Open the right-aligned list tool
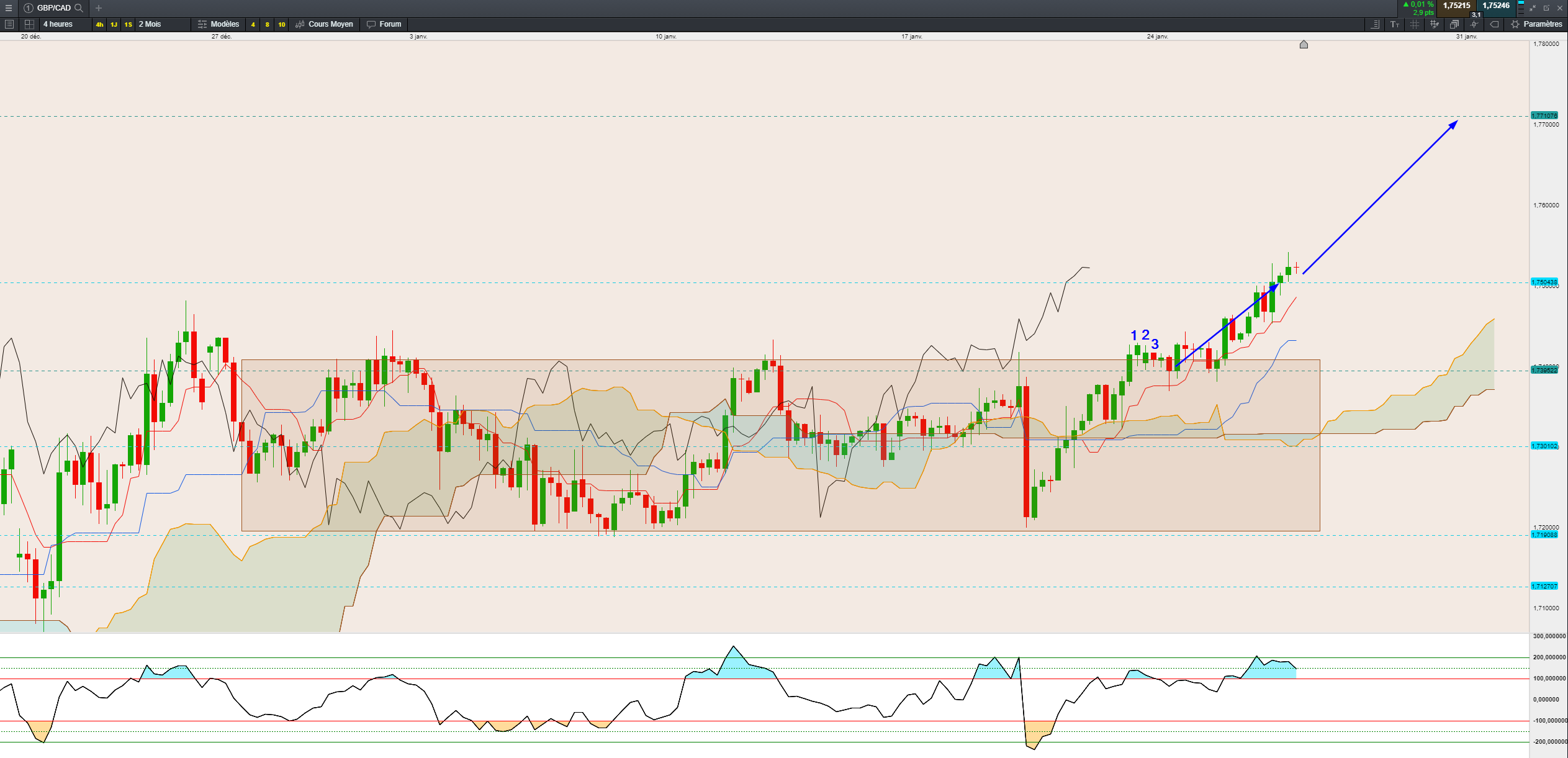 tap(1376, 24)
